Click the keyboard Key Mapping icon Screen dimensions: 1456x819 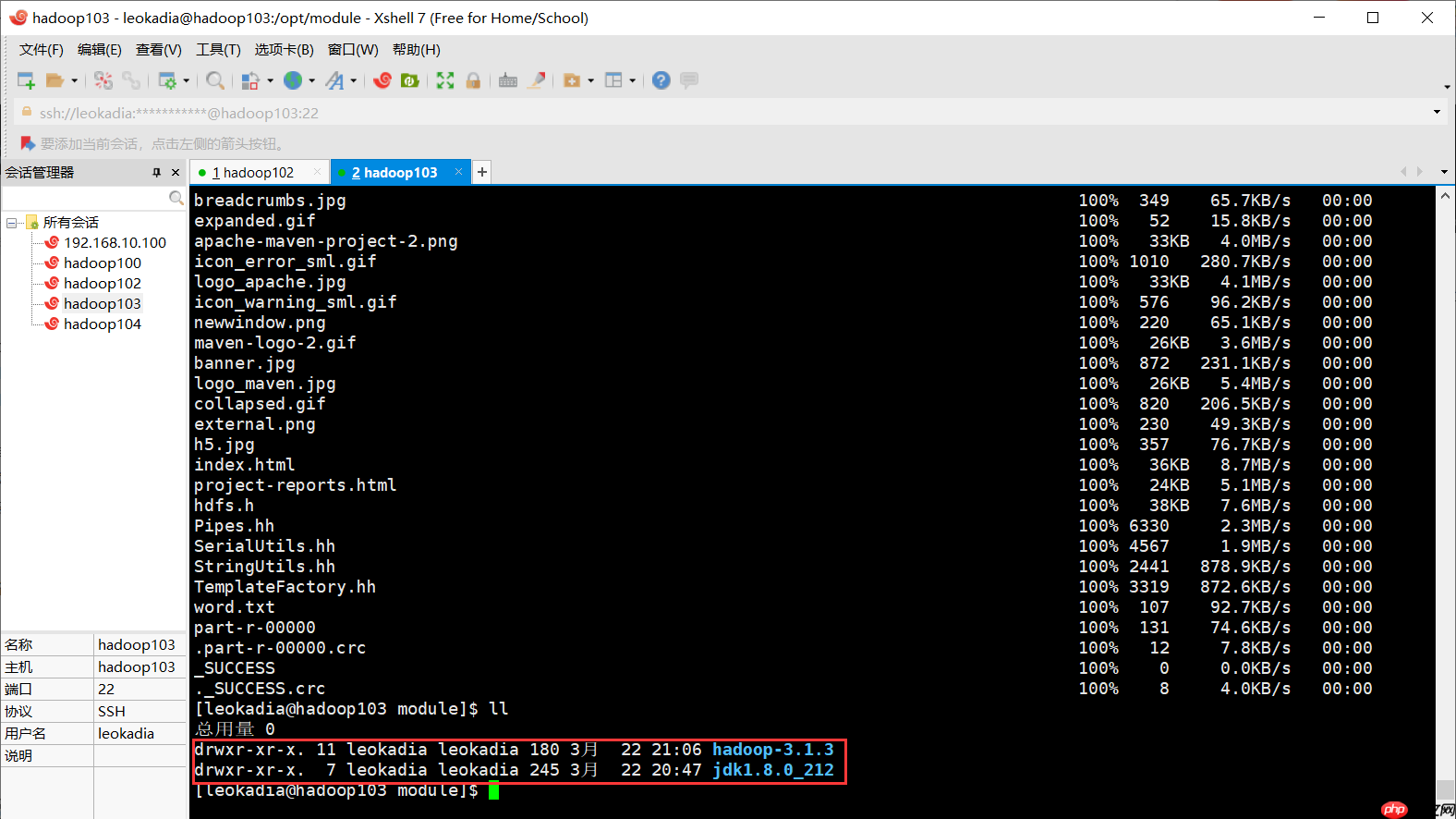tap(508, 80)
